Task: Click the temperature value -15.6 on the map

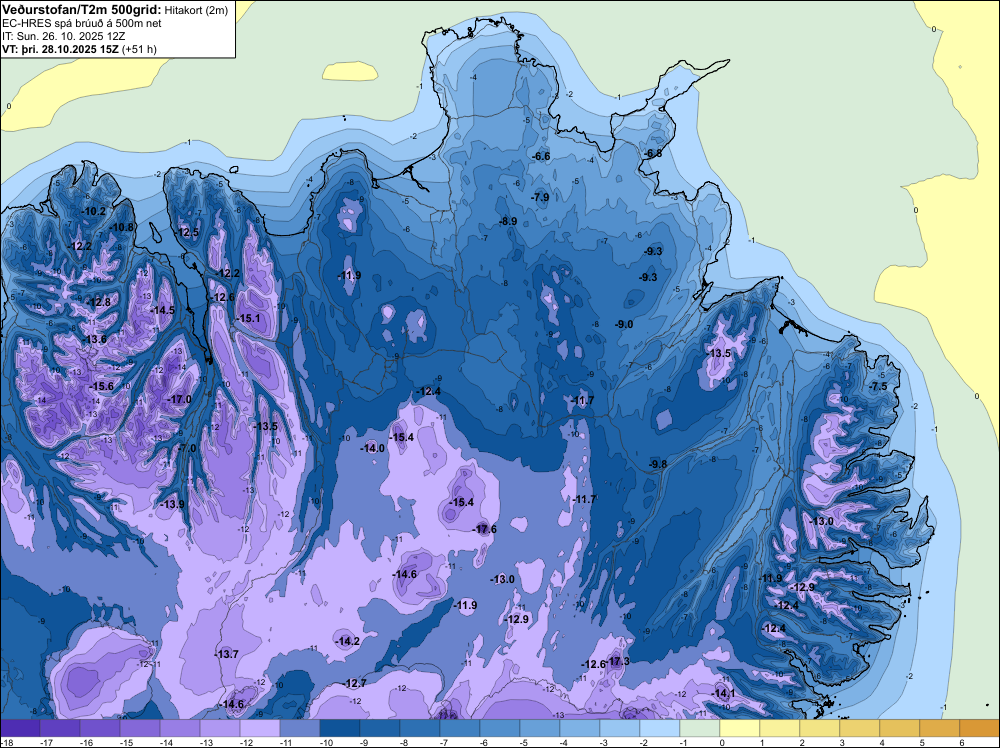Action: 101,386
